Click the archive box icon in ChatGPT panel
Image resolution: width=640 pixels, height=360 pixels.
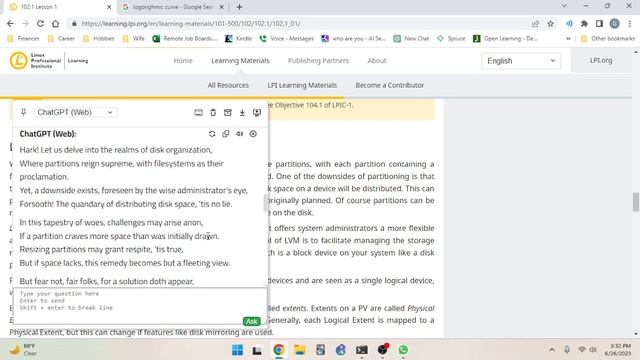click(228, 113)
